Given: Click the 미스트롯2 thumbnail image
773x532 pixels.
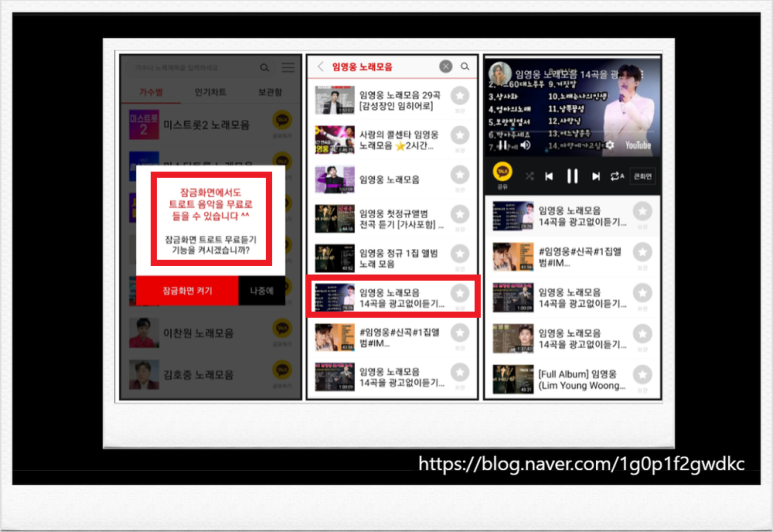Looking at the screenshot, I should tap(143, 125).
